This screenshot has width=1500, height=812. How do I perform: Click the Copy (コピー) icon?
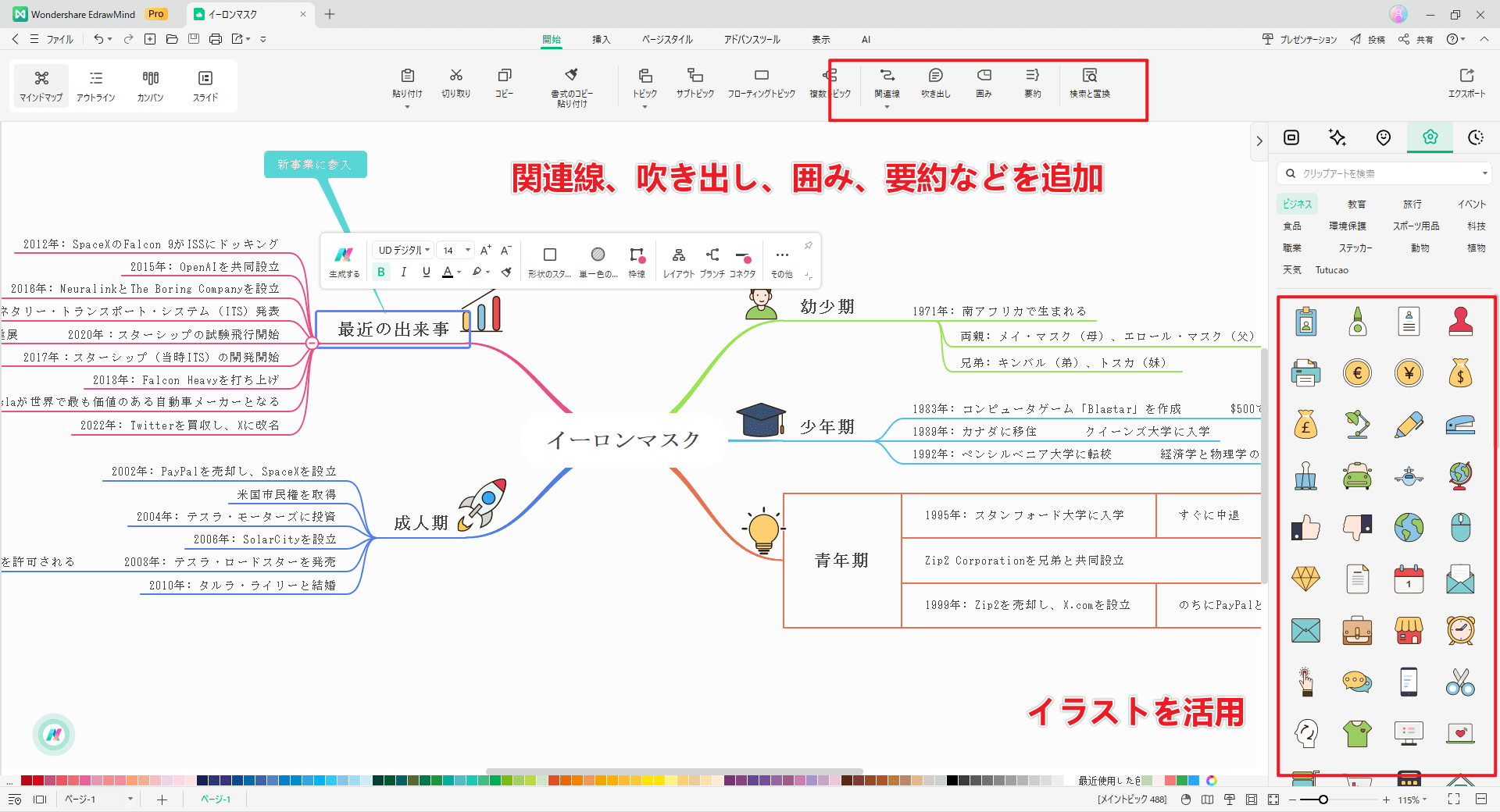pyautogui.click(x=505, y=75)
